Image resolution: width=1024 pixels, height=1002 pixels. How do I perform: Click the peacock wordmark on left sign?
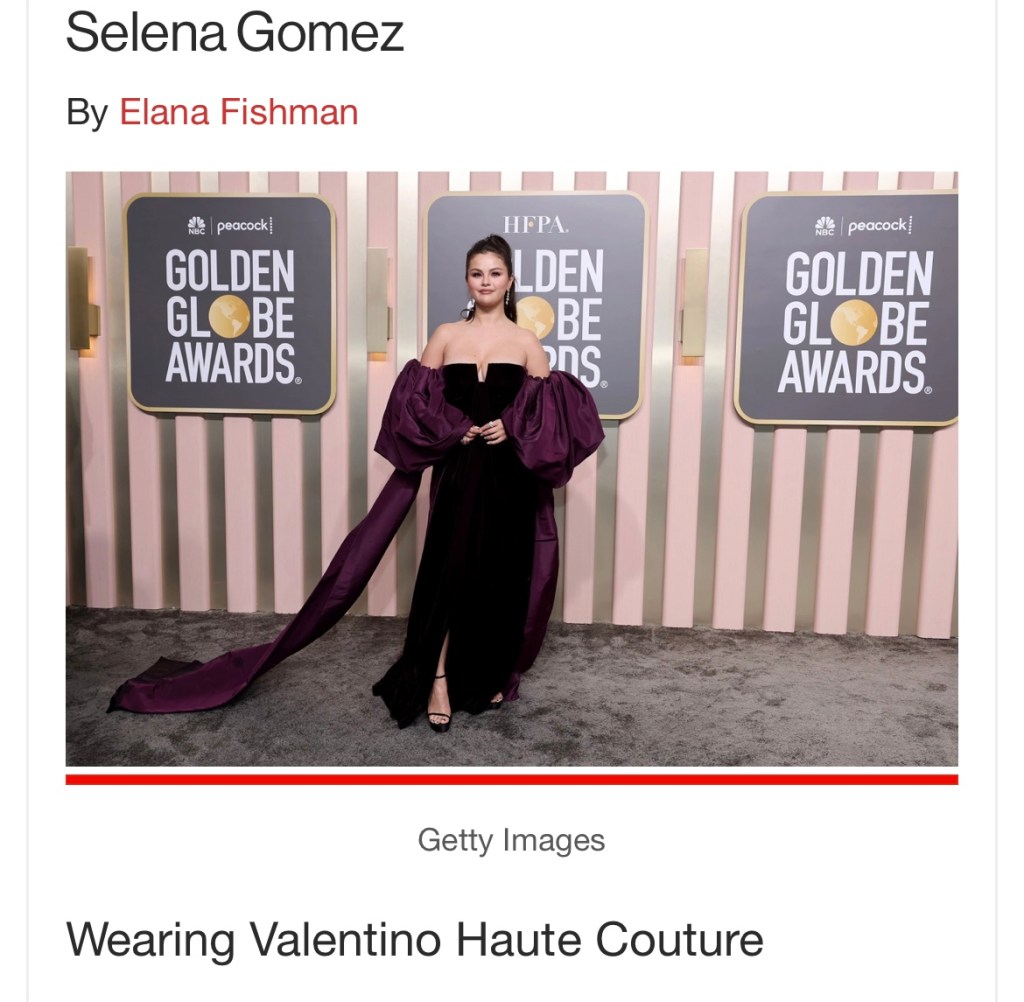pos(243,226)
